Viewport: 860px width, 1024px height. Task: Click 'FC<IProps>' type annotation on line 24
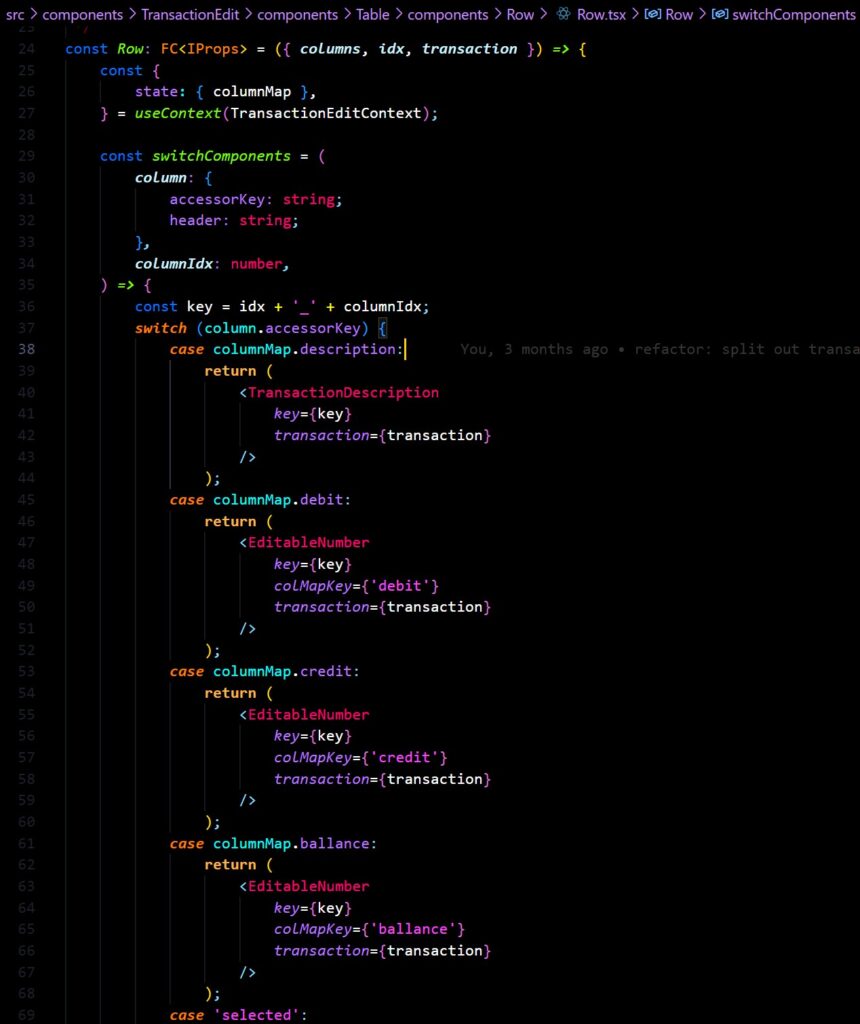point(204,49)
